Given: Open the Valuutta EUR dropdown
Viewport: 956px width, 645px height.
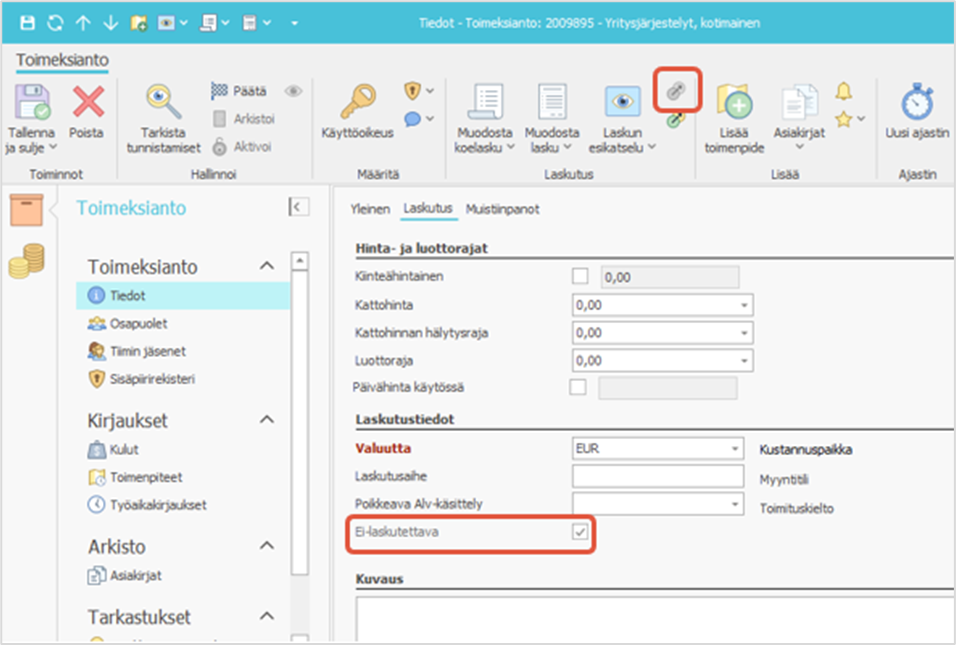Looking at the screenshot, I should click(736, 449).
